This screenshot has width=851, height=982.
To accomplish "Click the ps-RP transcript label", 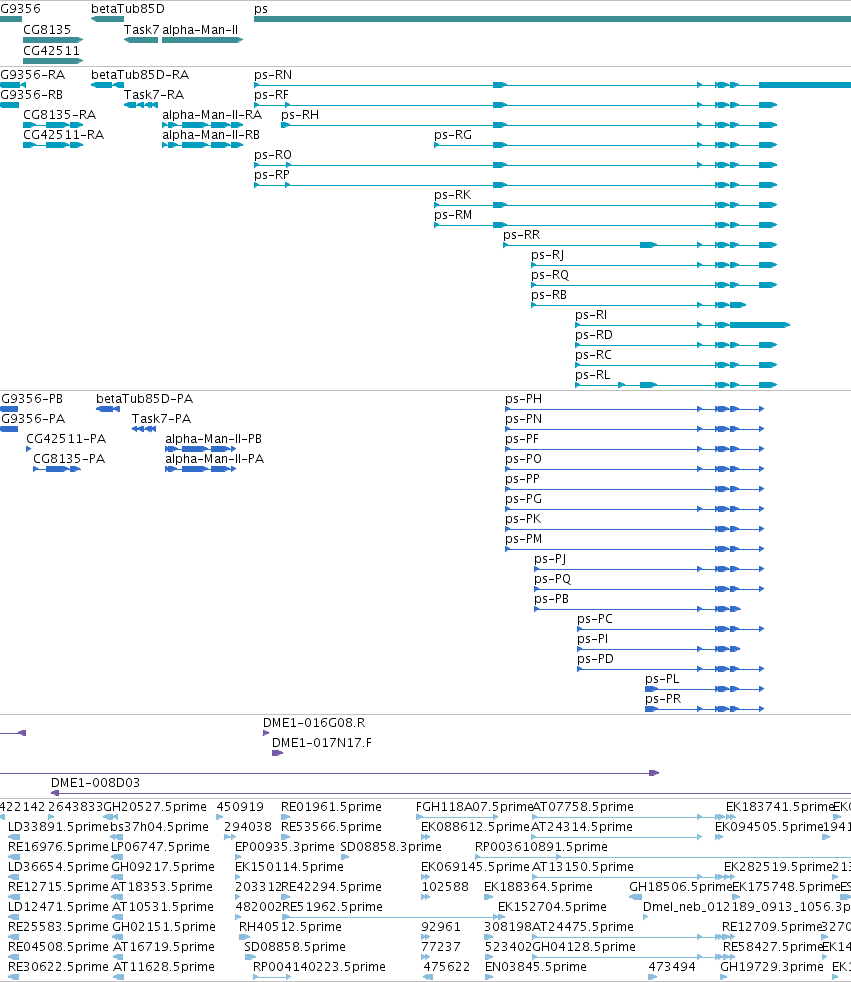I will 272,175.
